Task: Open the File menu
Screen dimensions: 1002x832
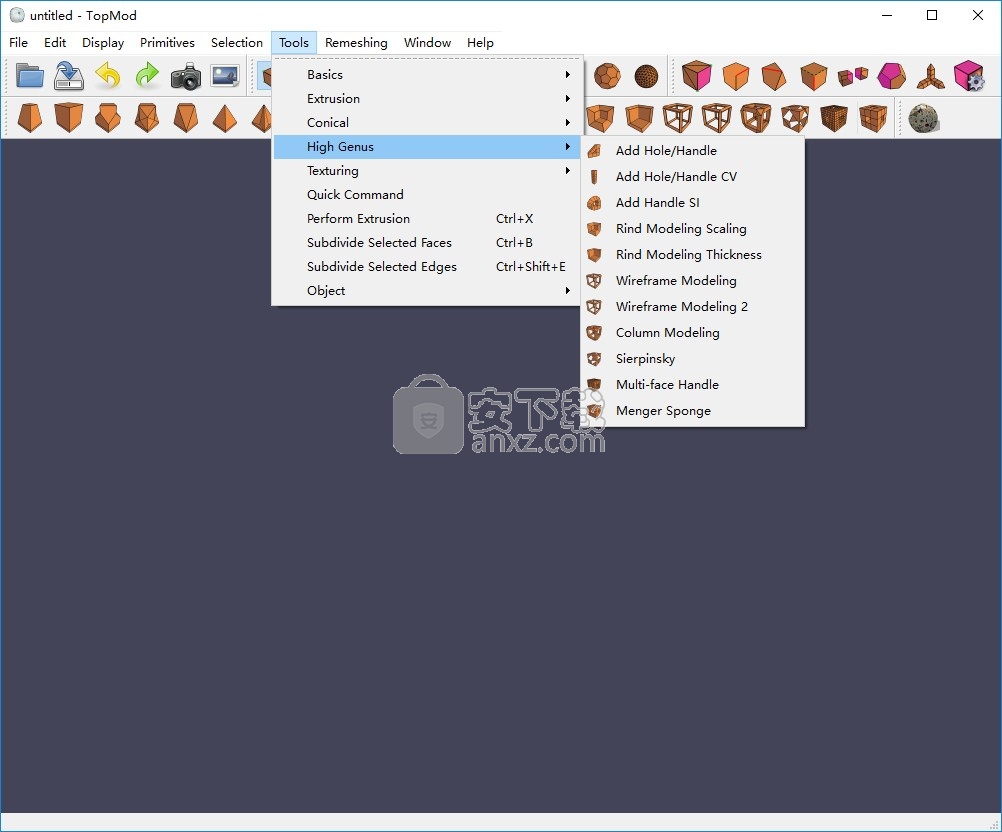Action: 19,43
